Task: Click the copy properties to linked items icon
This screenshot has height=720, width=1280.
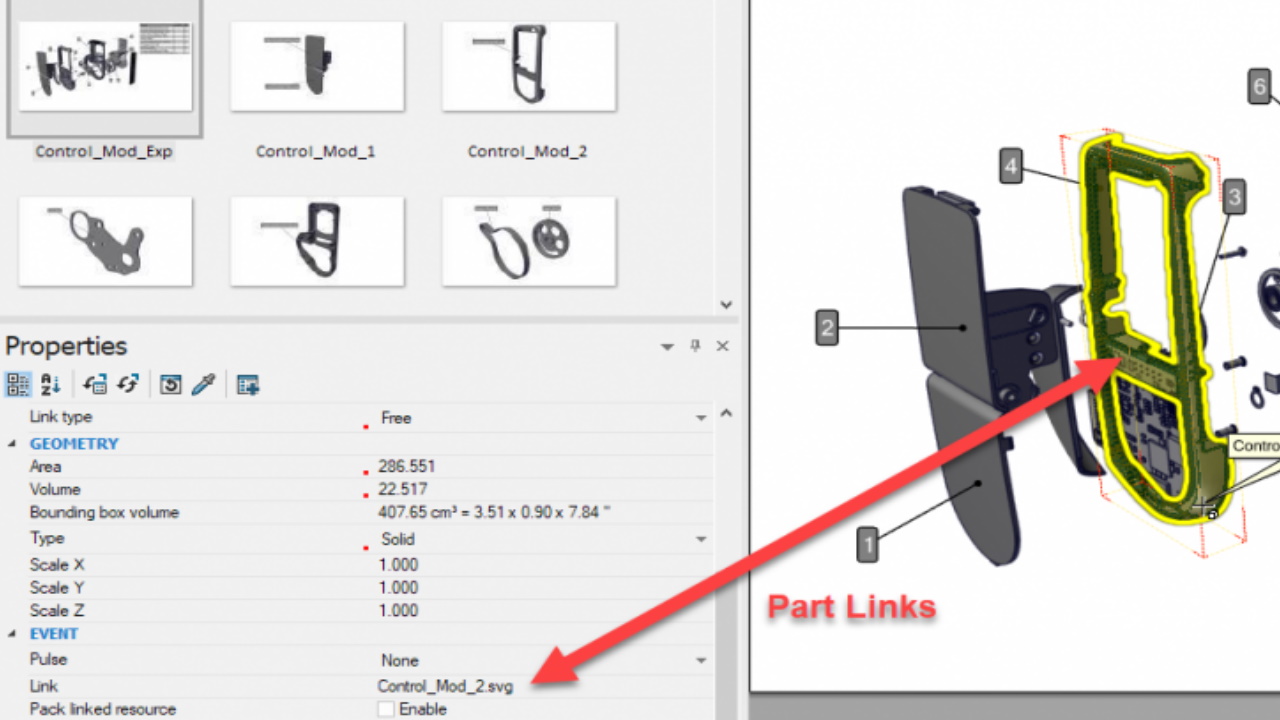Action: point(94,384)
